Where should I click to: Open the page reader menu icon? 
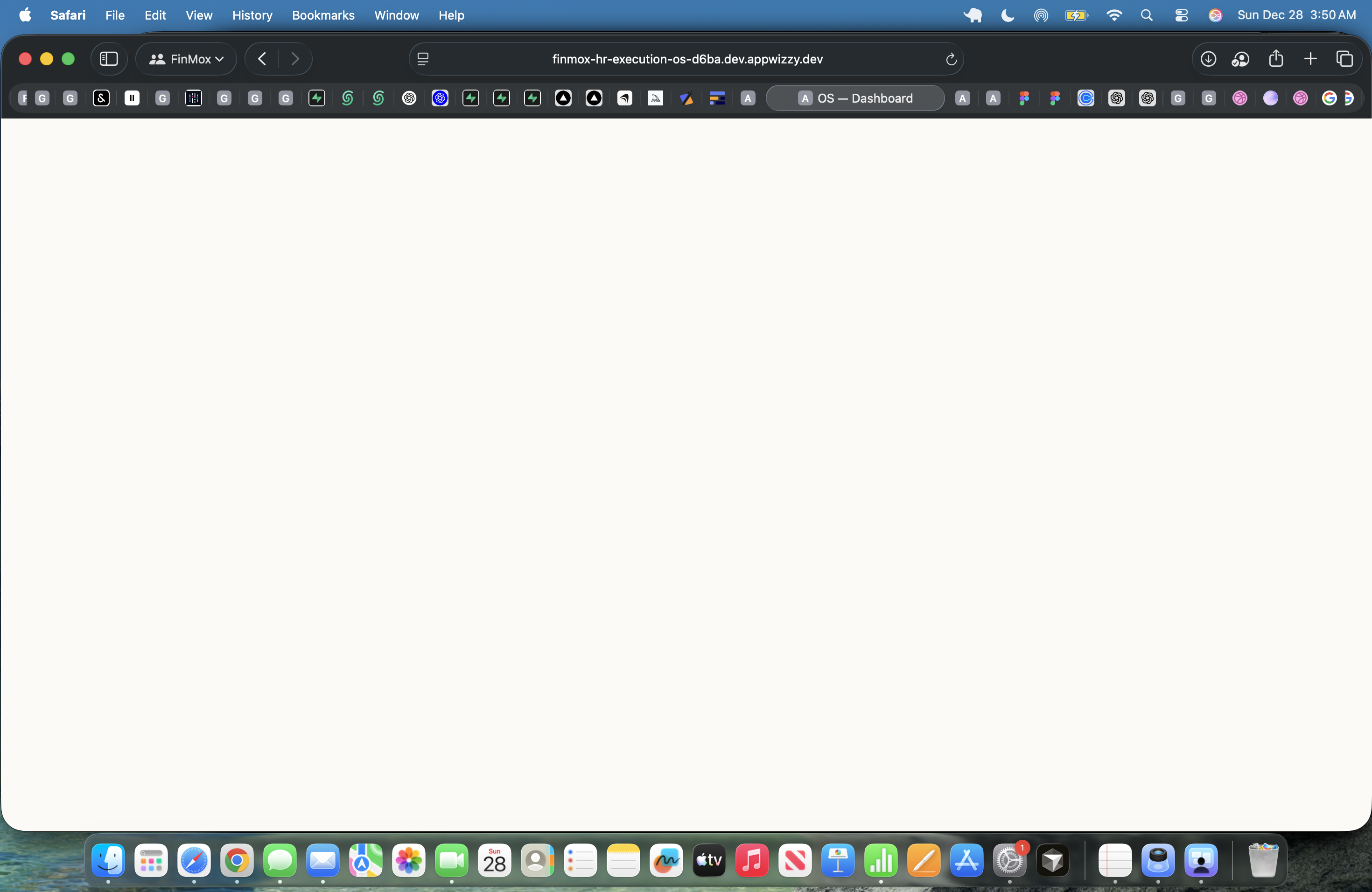(x=422, y=59)
